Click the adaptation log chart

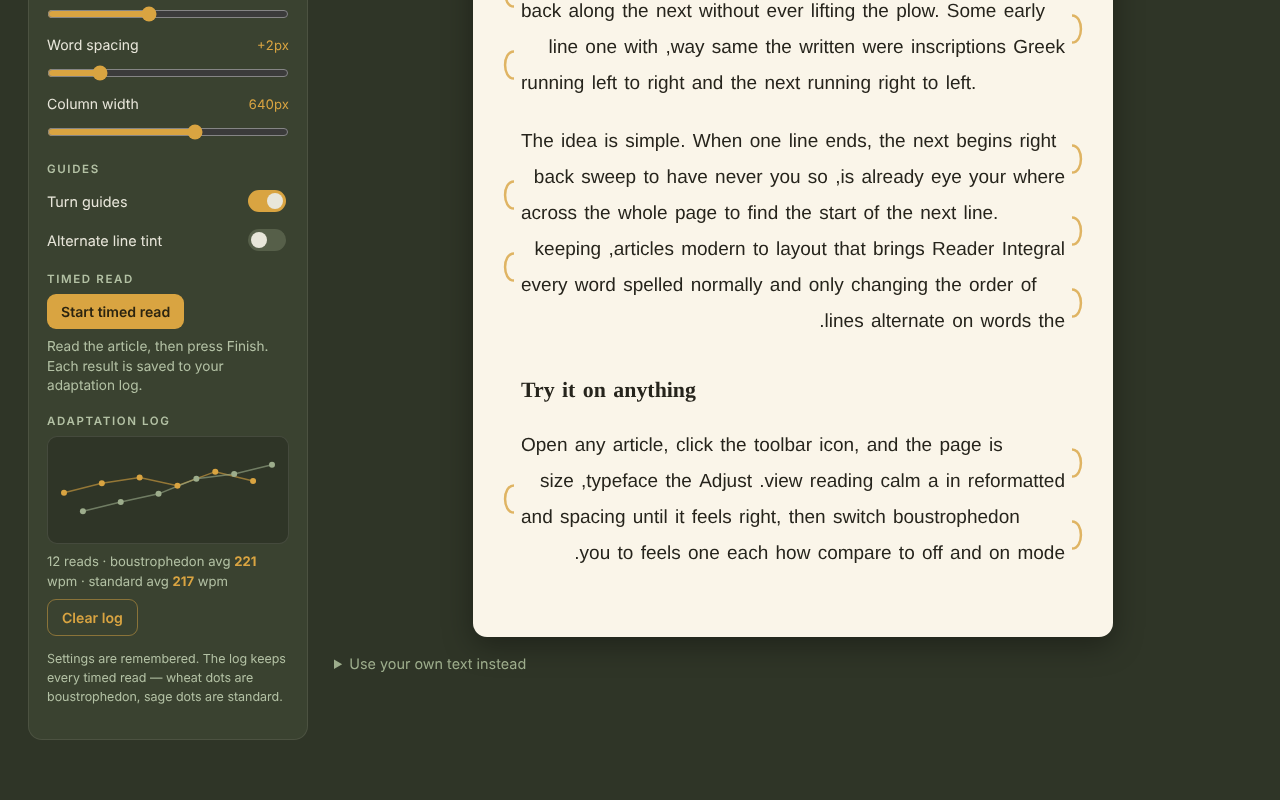point(168,490)
